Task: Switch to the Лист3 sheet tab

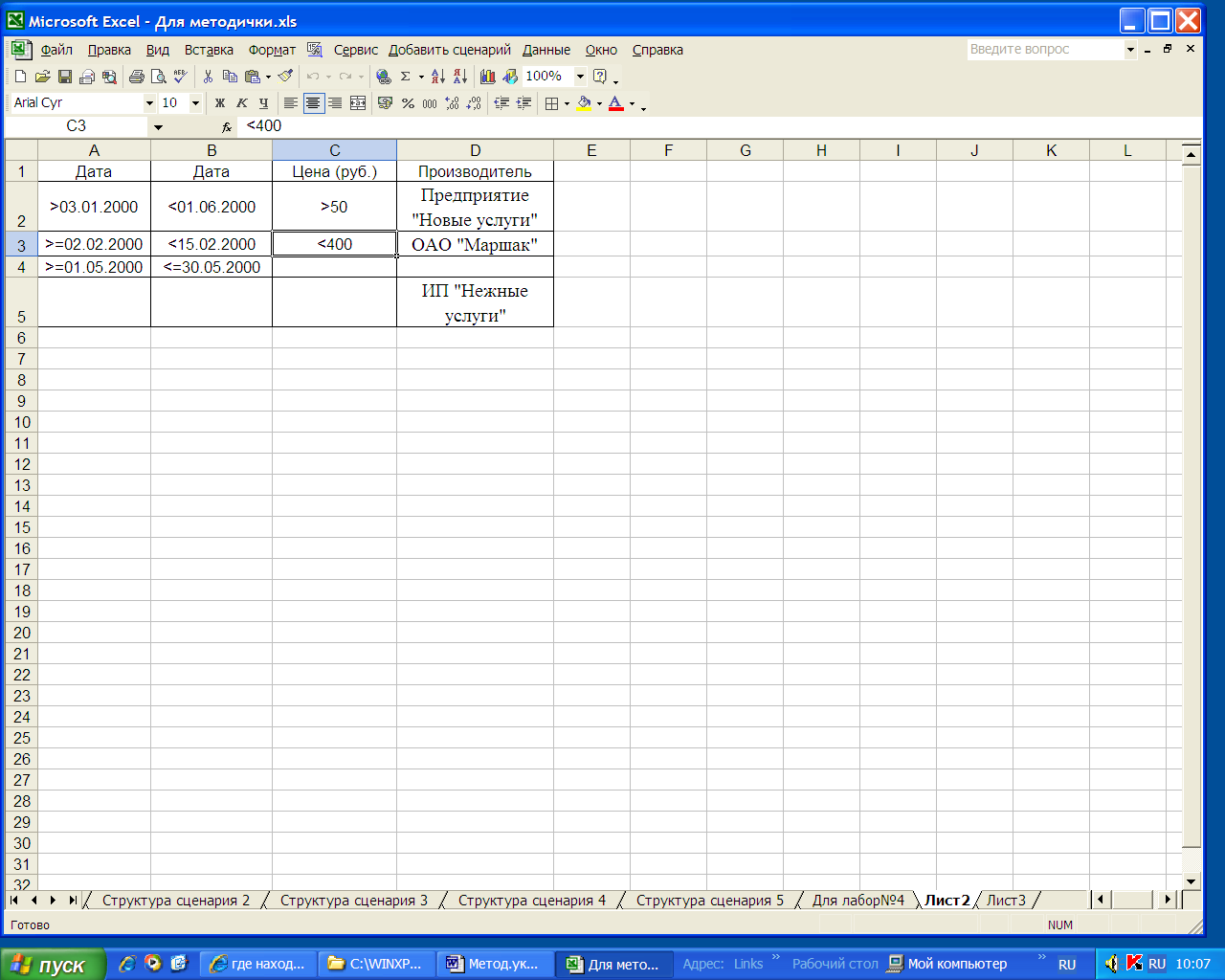Action: point(1006,901)
